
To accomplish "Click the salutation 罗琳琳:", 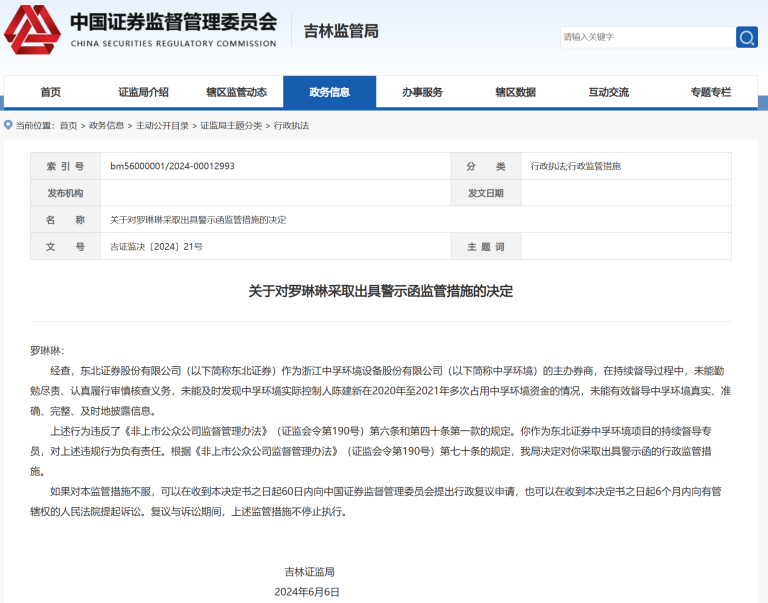I will pyautogui.click(x=47, y=351).
